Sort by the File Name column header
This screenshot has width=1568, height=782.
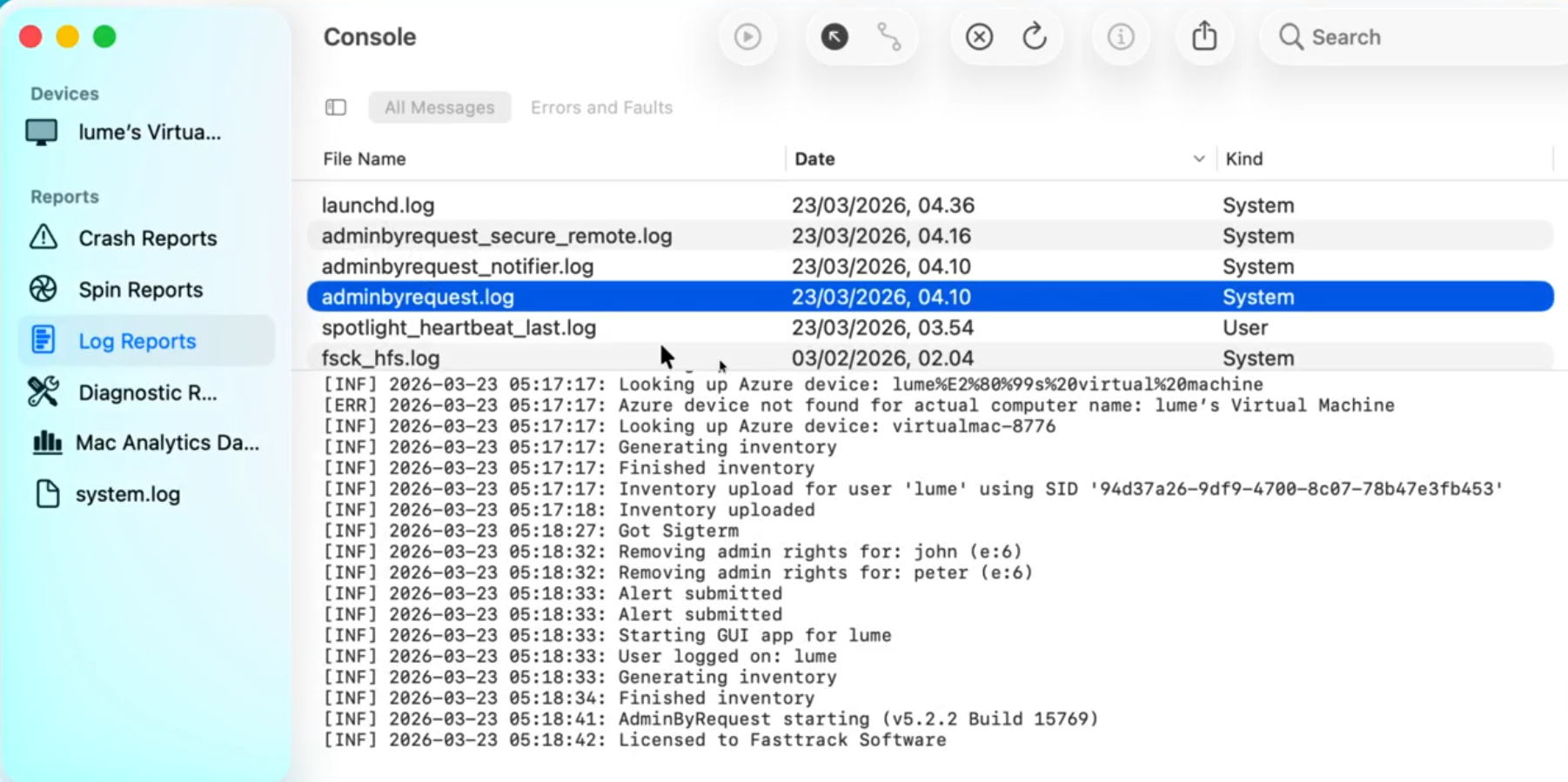(365, 159)
